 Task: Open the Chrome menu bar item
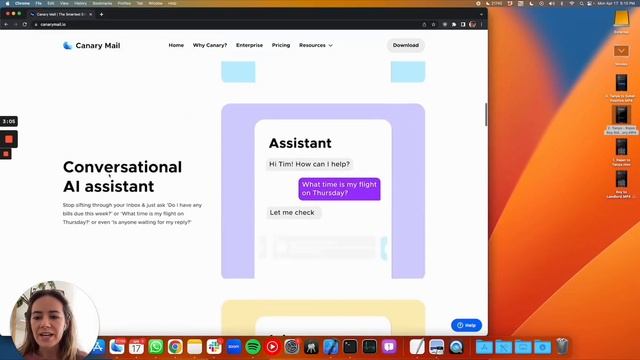pyautogui.click(x=22, y=3)
